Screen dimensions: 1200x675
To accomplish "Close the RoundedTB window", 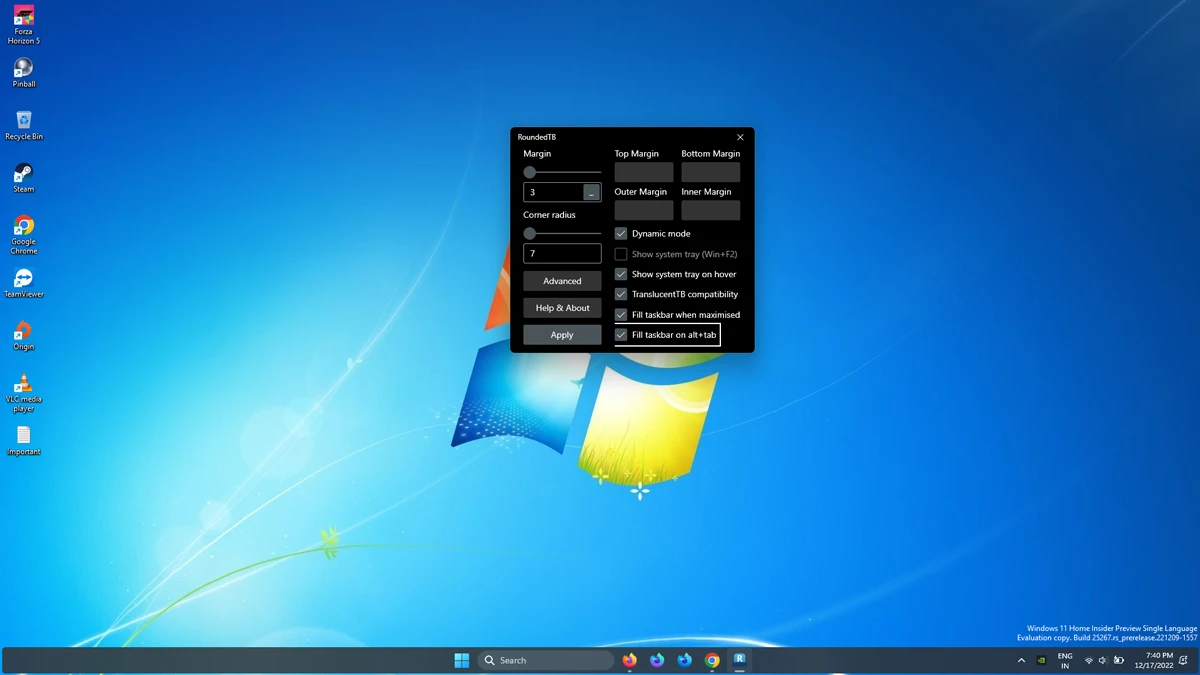I will point(740,137).
